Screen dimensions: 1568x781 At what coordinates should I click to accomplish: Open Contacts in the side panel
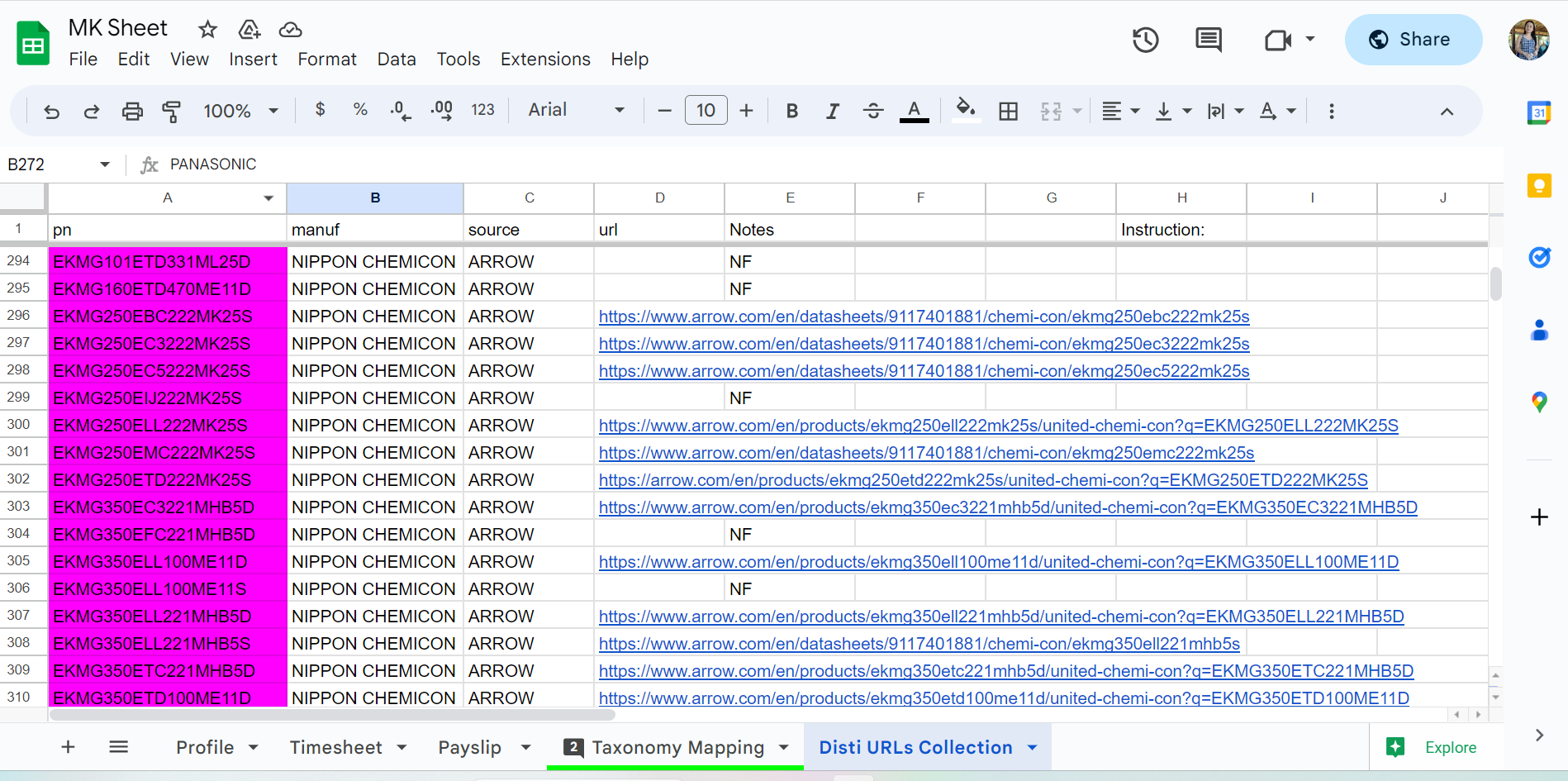tap(1539, 331)
